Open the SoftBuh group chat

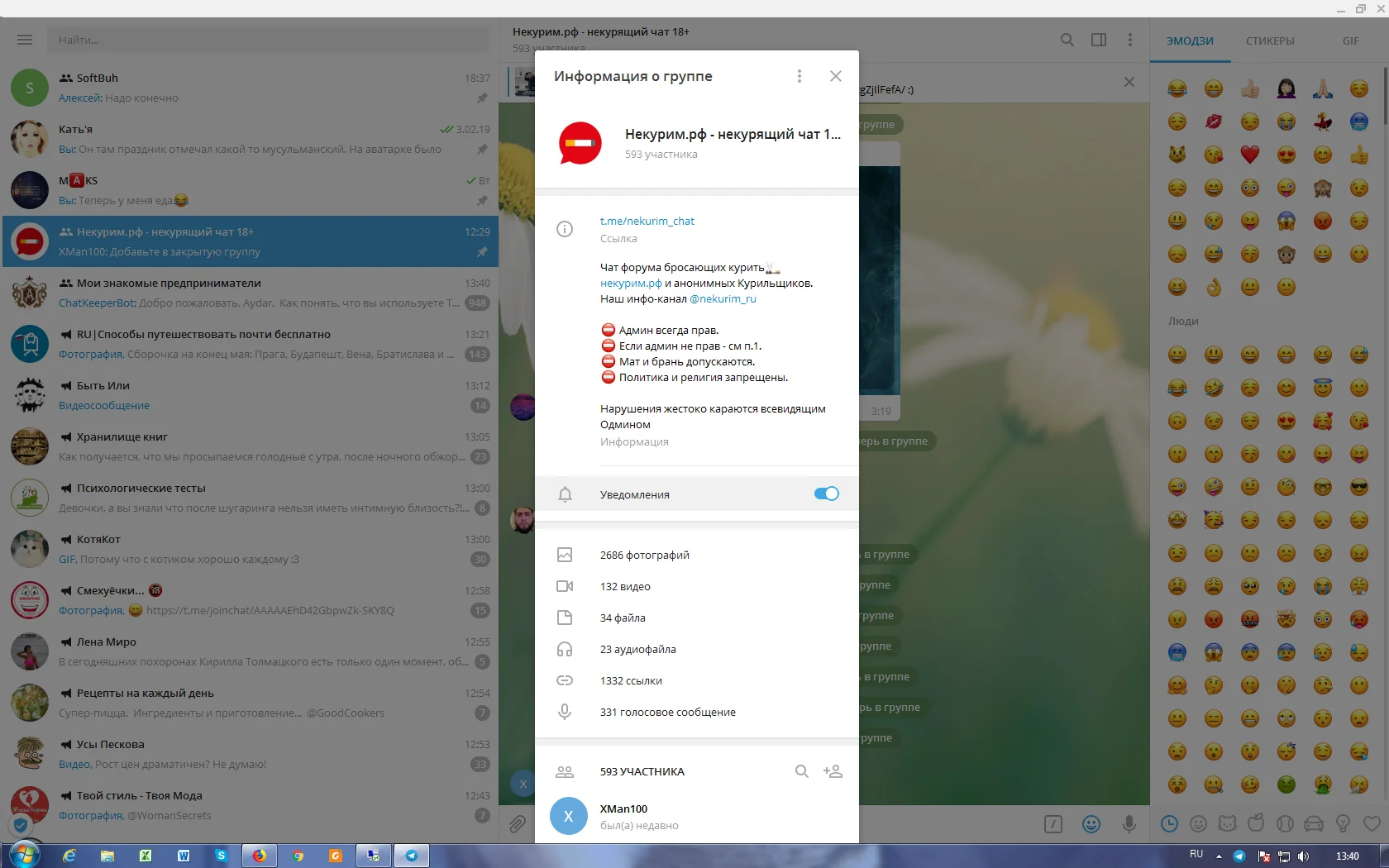pyautogui.click(x=250, y=88)
